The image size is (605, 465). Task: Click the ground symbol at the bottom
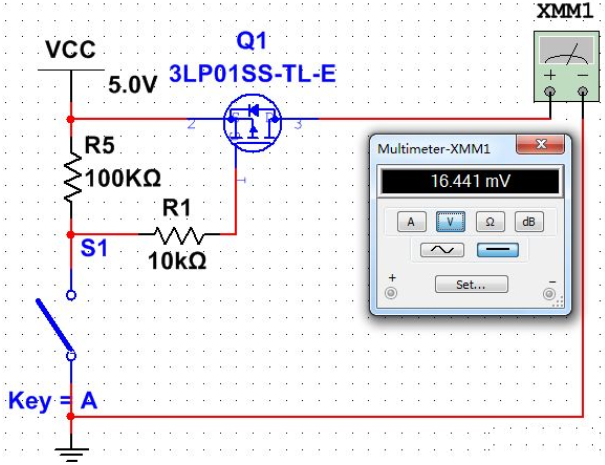70,450
